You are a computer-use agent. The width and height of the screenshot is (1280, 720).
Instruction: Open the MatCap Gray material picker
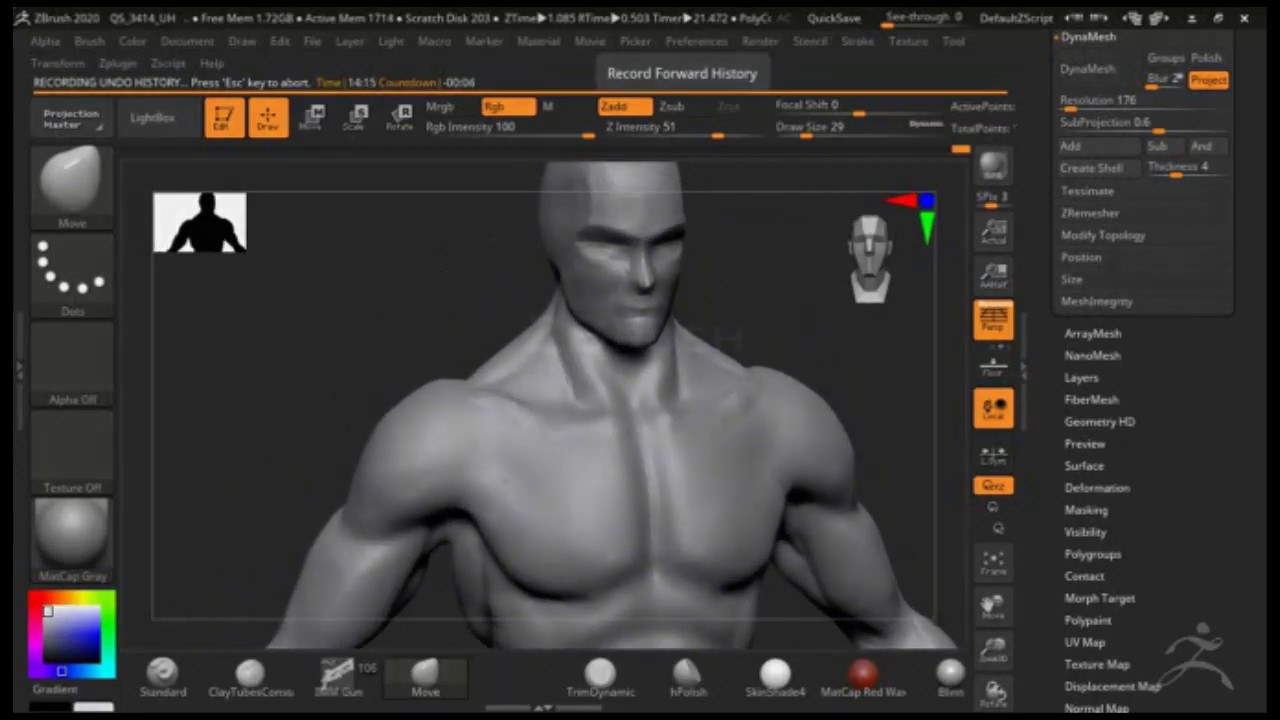click(x=72, y=540)
